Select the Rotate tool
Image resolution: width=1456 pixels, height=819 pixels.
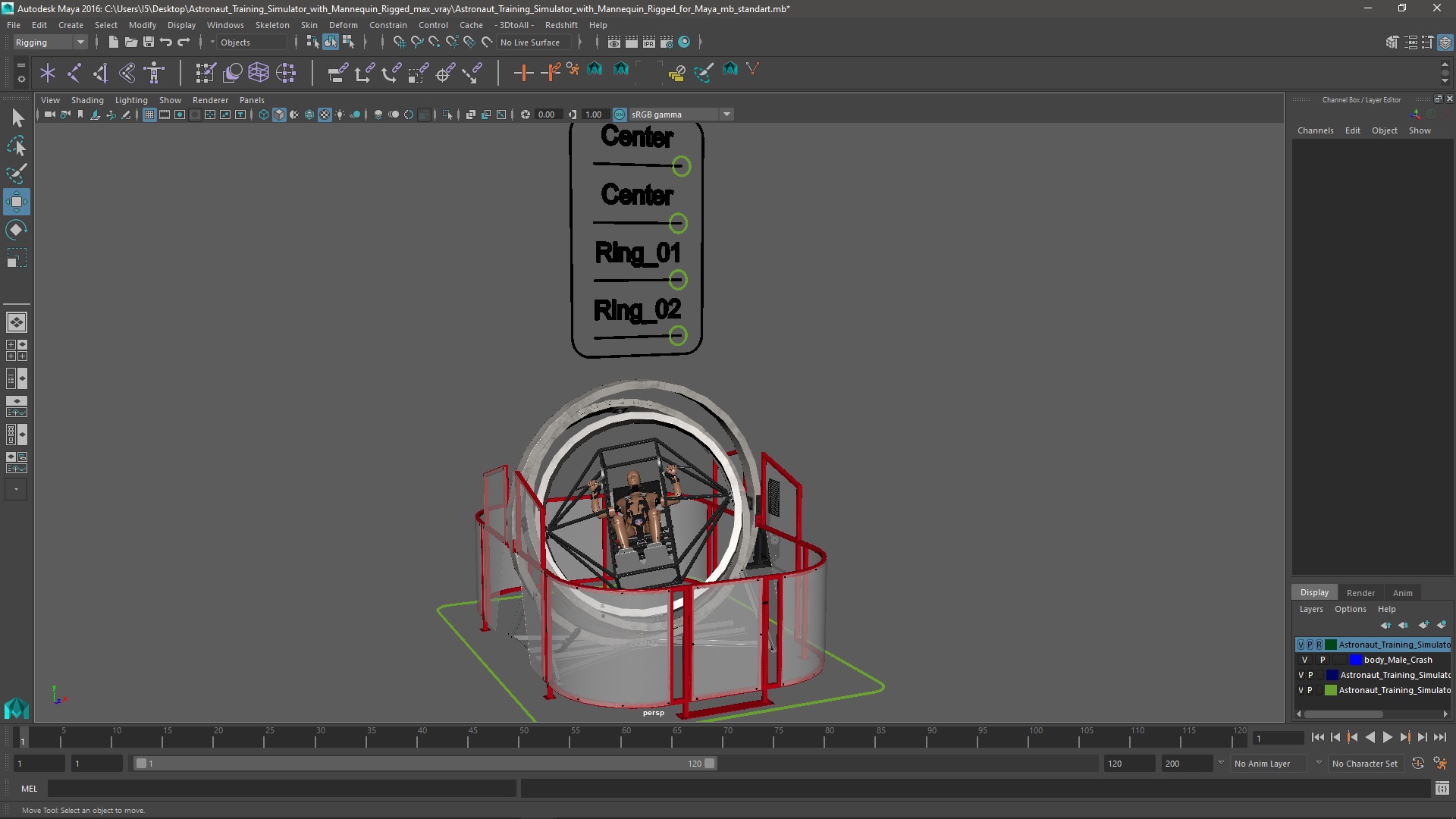click(17, 230)
